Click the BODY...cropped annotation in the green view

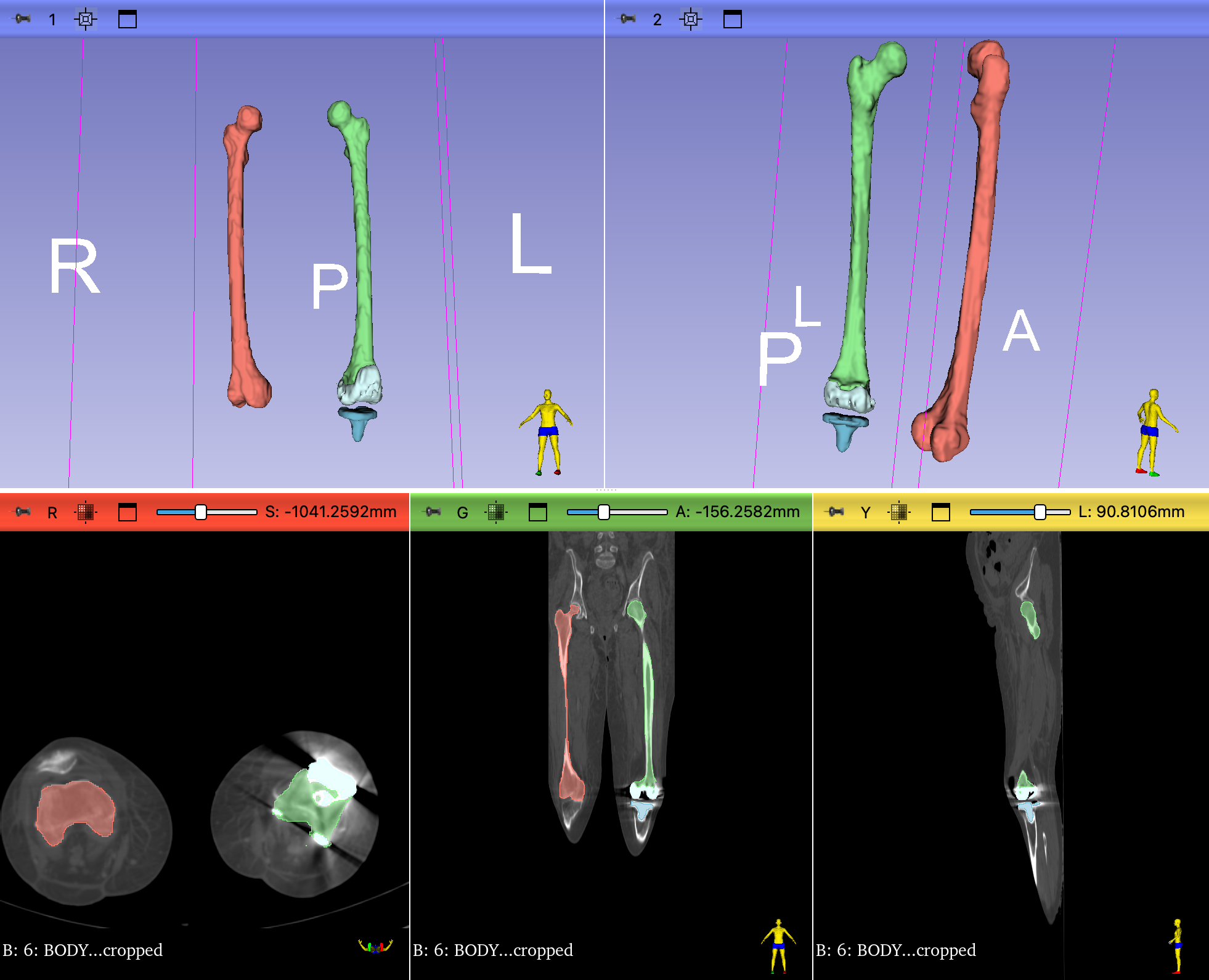(494, 949)
